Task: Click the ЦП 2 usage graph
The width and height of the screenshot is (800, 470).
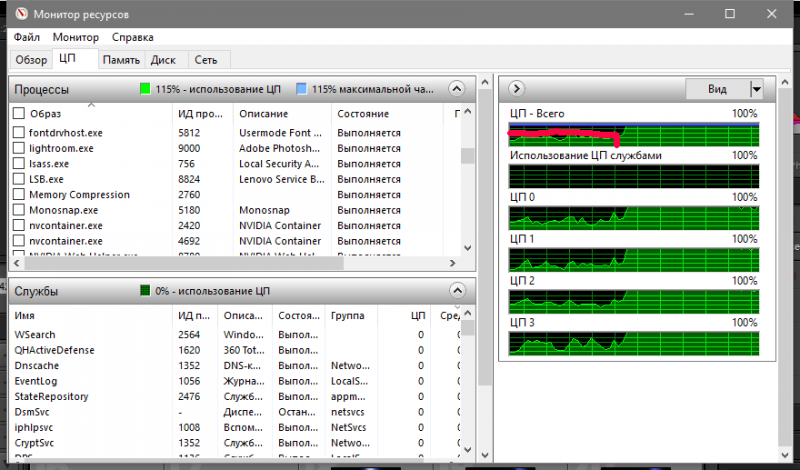Action: point(634,302)
